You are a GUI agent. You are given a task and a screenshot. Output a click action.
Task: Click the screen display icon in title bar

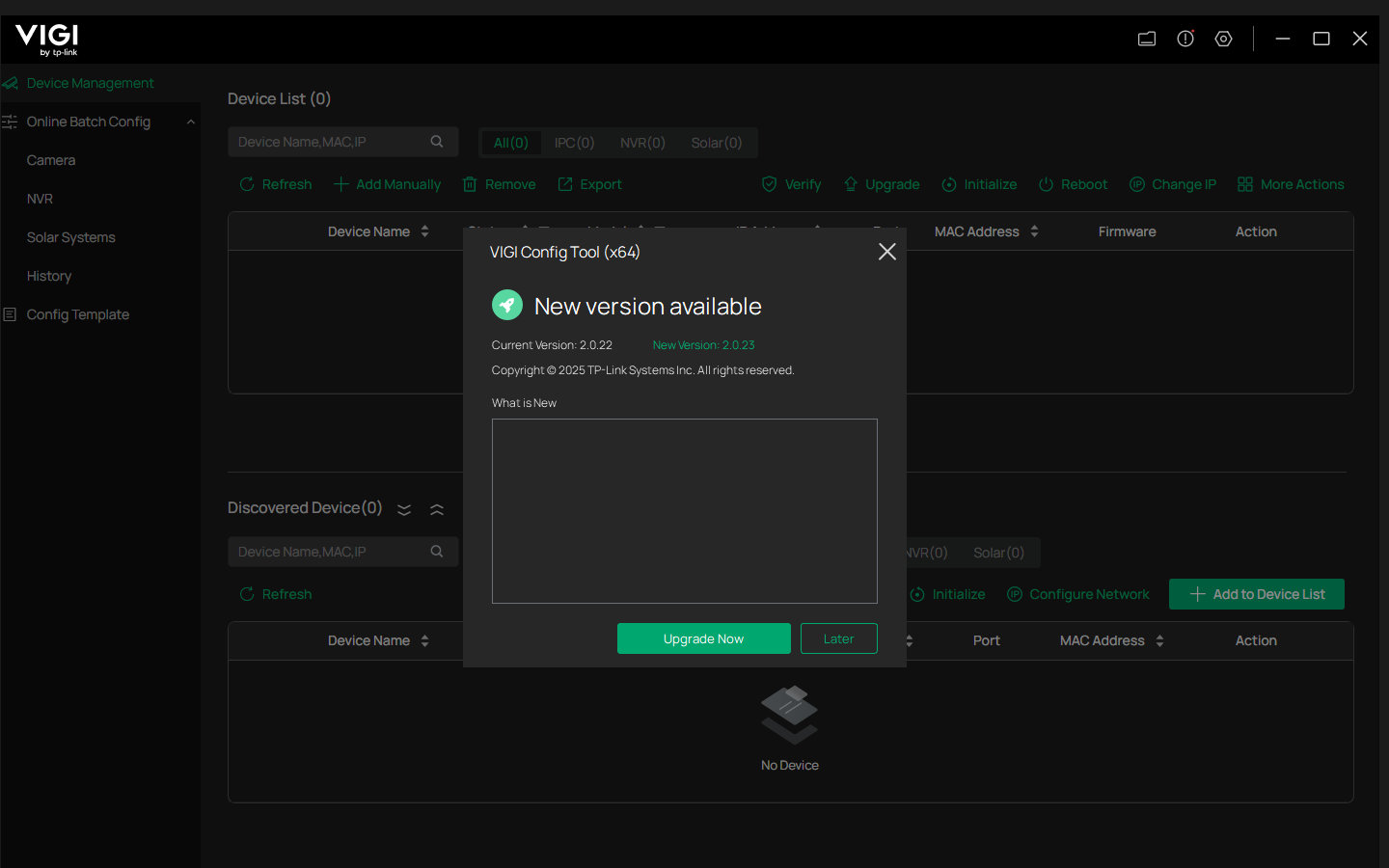click(1147, 39)
